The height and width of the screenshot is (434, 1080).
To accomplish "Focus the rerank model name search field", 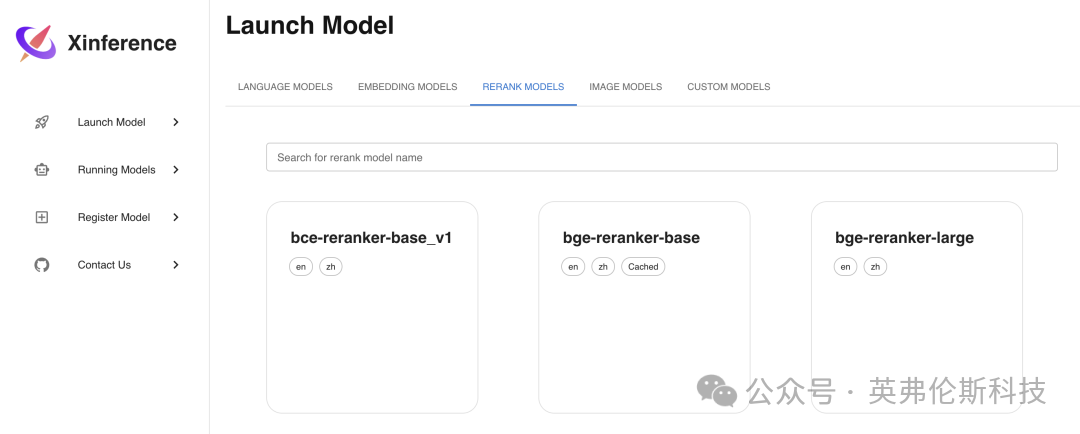I will tap(662, 157).
